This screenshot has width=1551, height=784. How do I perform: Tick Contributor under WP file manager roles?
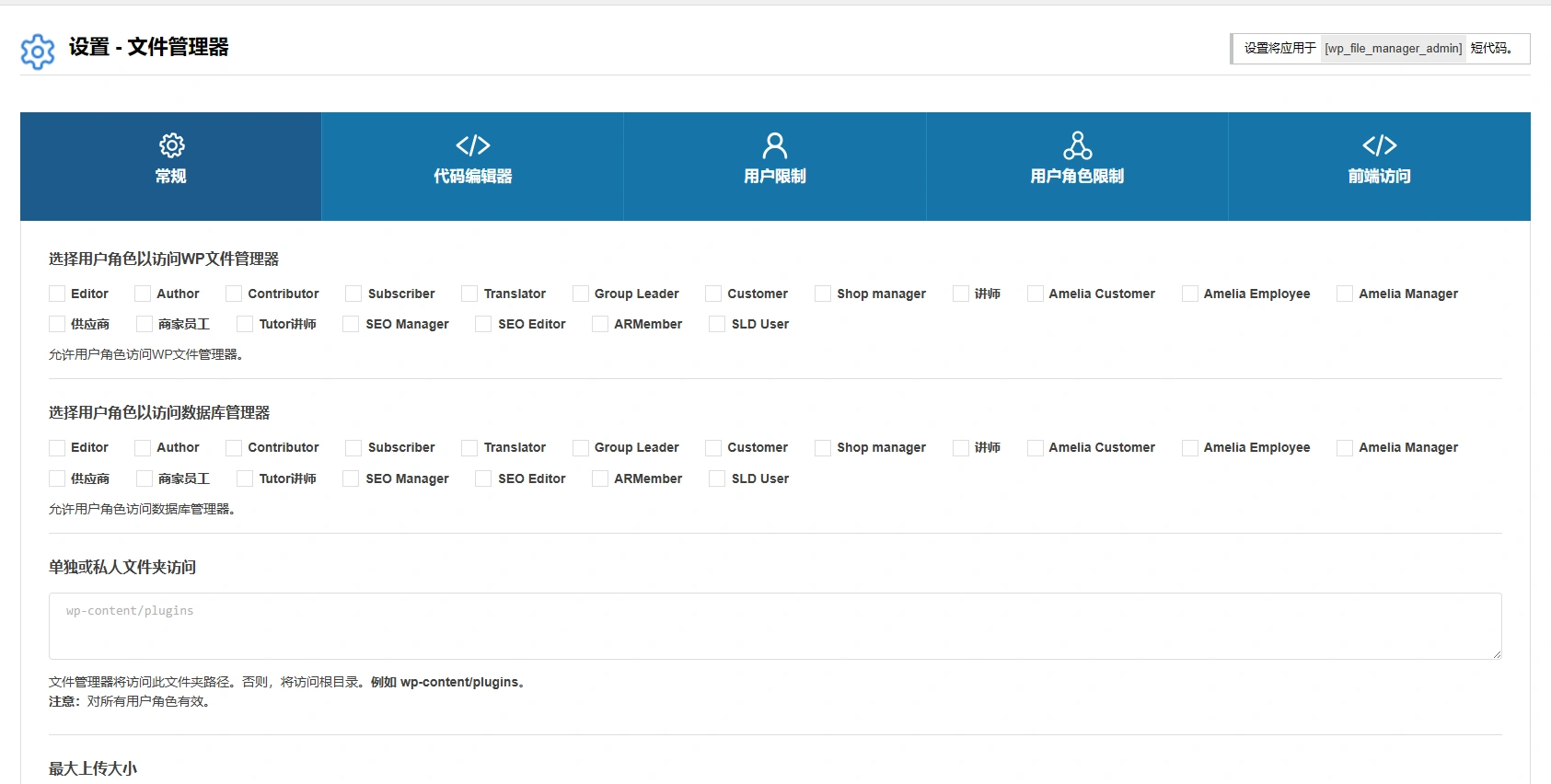tap(234, 294)
